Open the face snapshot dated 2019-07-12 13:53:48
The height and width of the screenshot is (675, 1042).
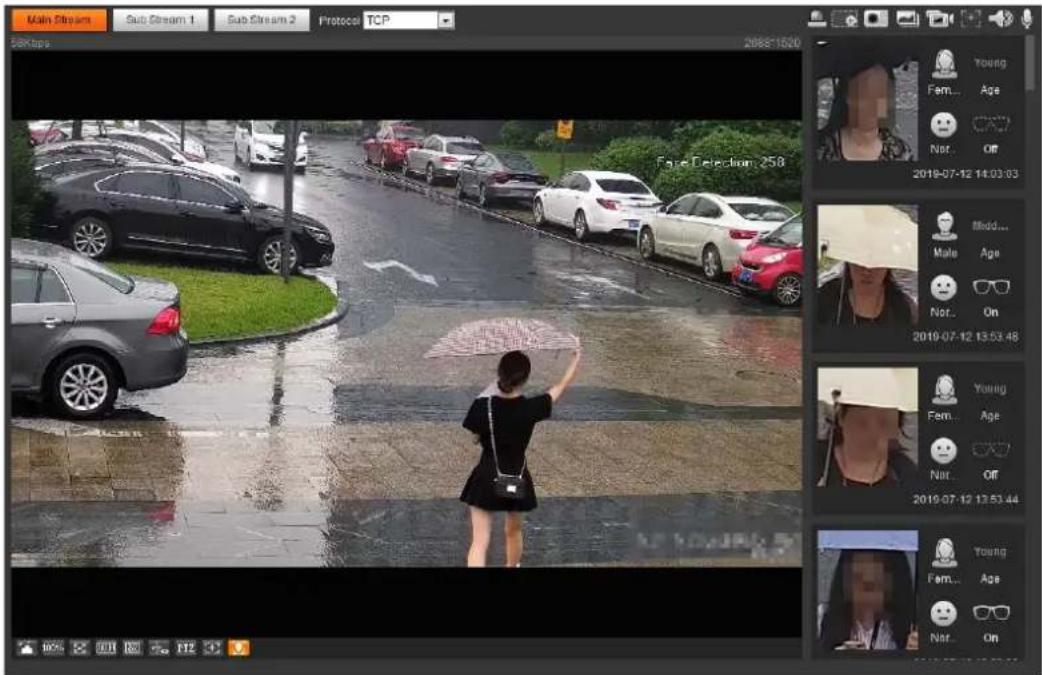pos(867,264)
